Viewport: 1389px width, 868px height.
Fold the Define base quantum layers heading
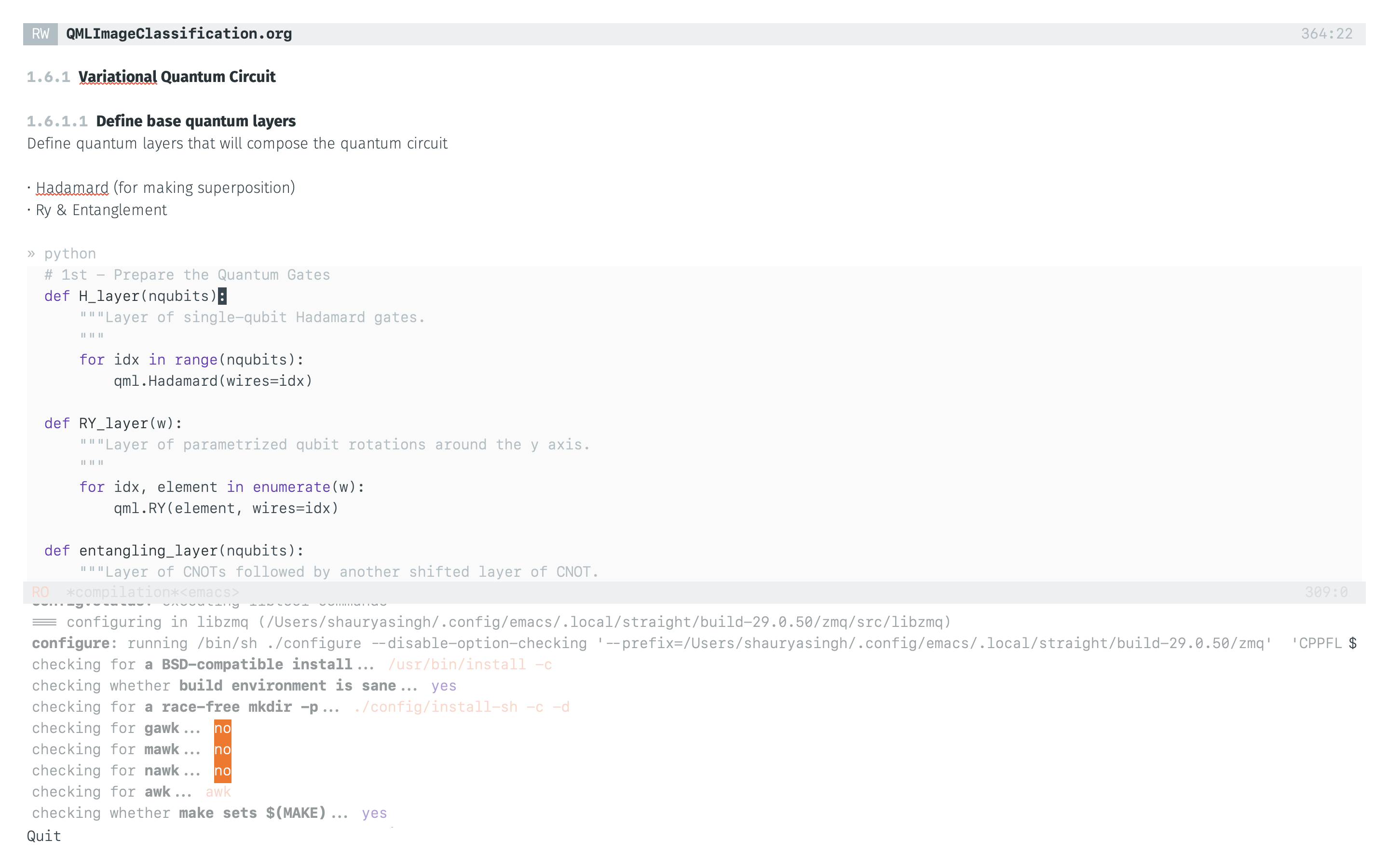[196, 121]
